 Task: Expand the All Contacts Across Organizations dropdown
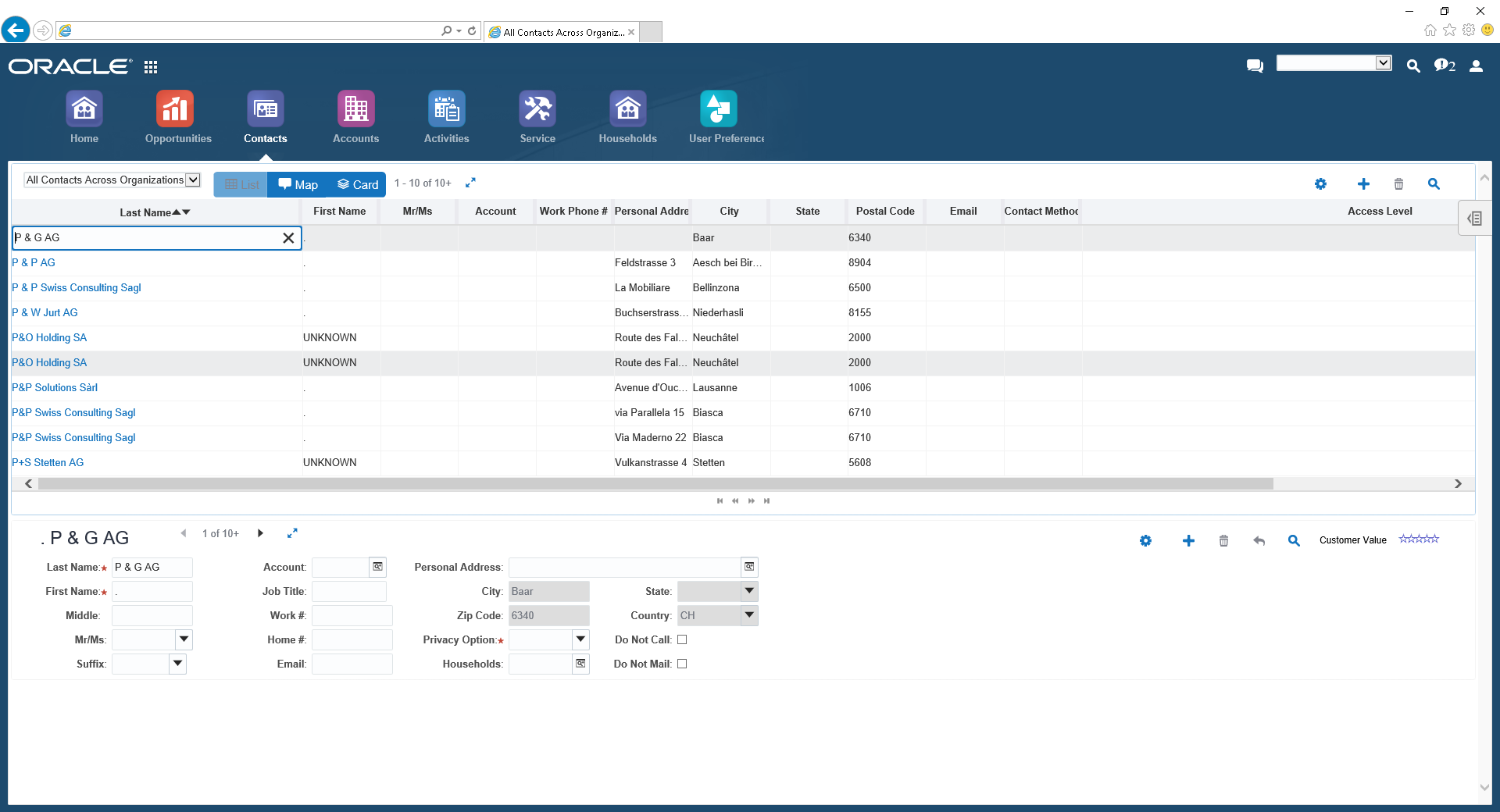point(192,180)
